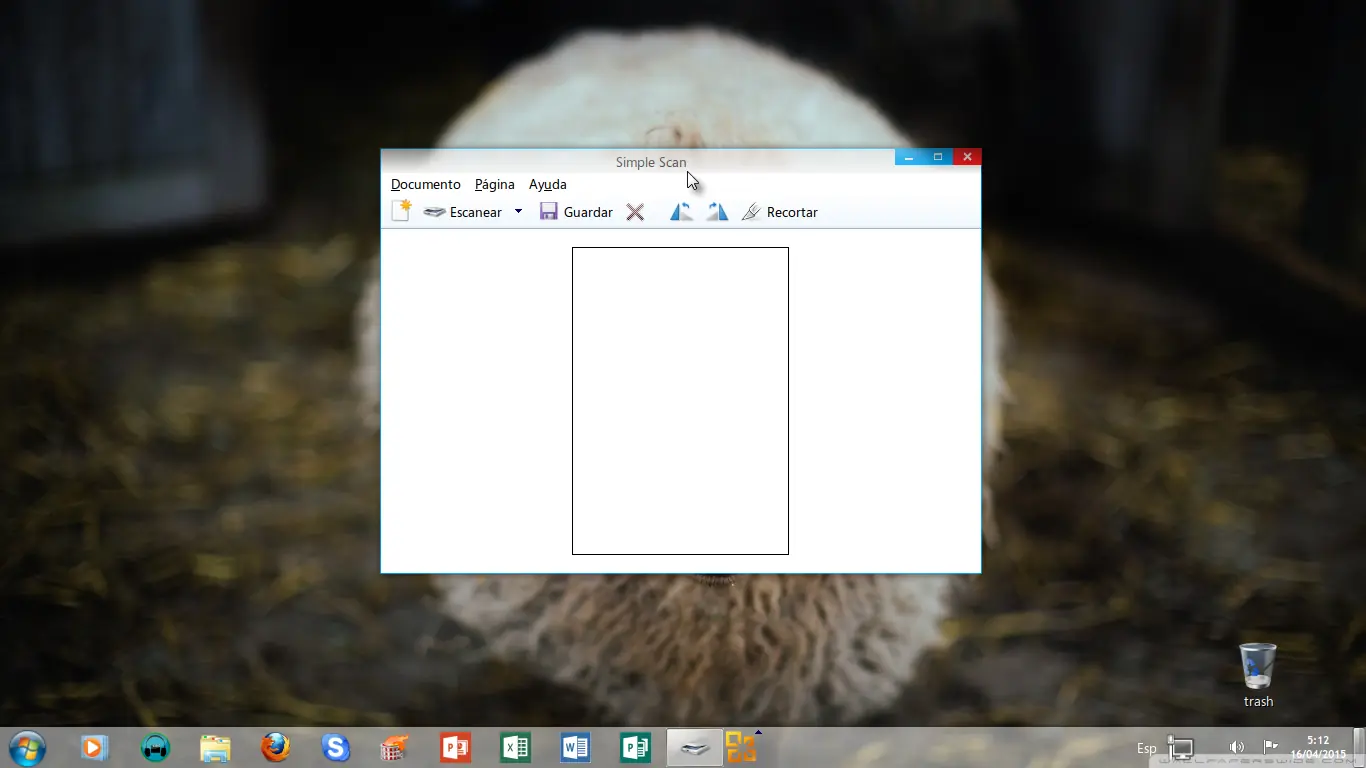Click the Esp keyboard language indicator
This screenshot has height=768, width=1366.
click(x=1147, y=748)
